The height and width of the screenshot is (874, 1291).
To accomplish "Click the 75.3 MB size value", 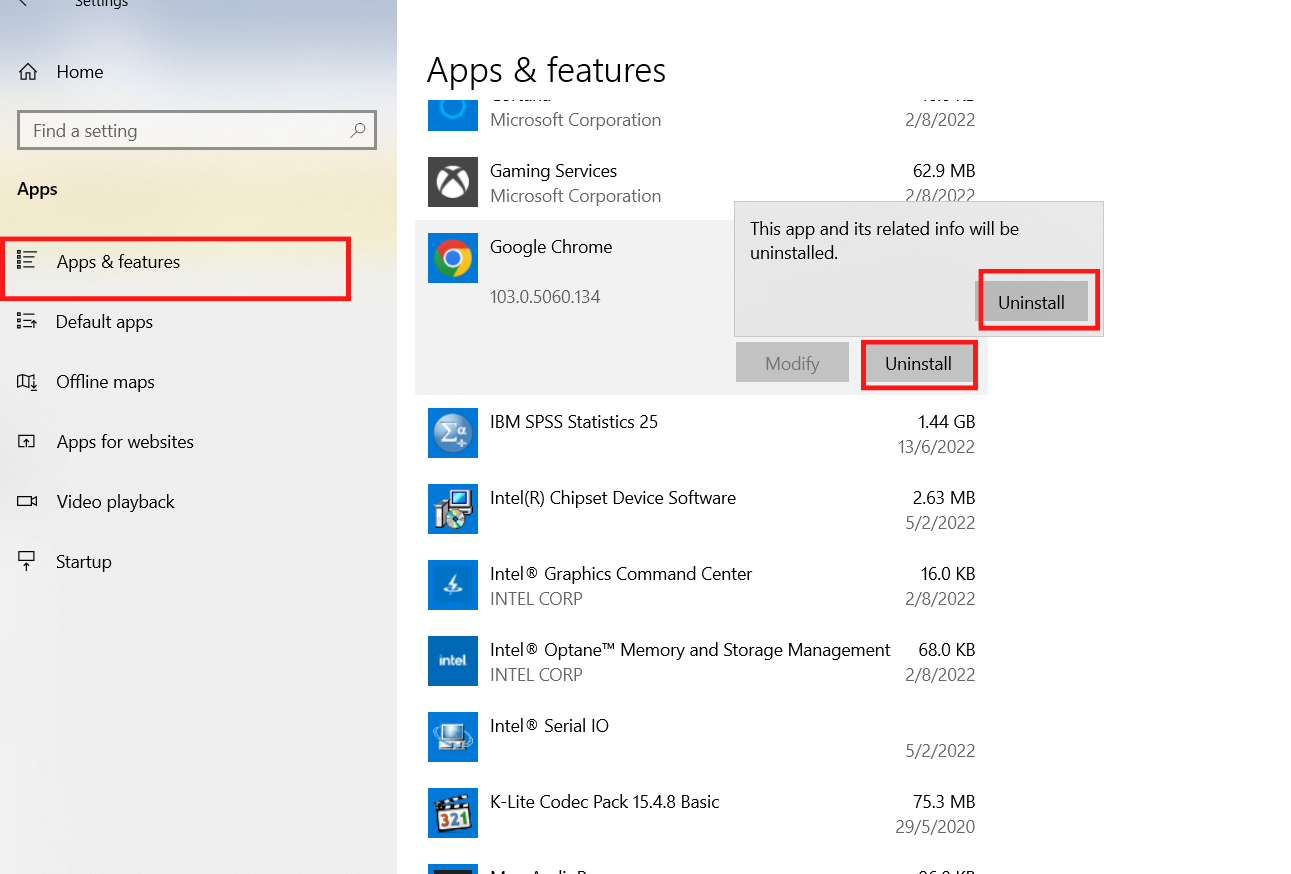I will (944, 802).
